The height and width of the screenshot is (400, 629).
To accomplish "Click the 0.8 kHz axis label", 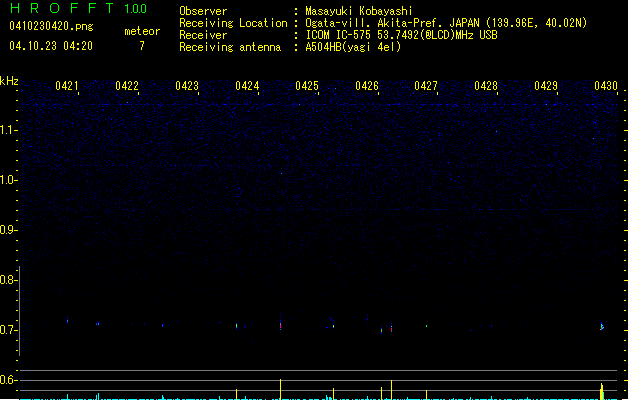I will click(8, 280).
